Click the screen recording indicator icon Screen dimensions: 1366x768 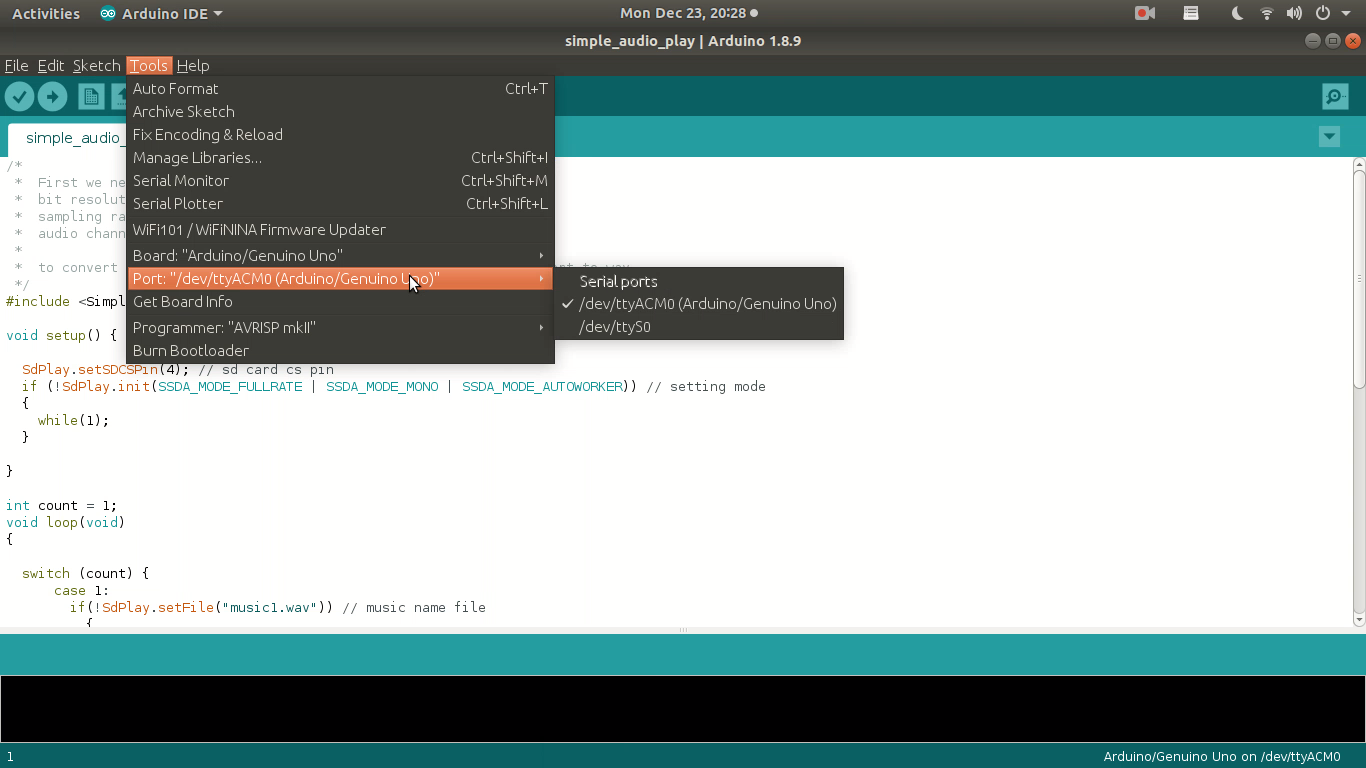point(1145,14)
